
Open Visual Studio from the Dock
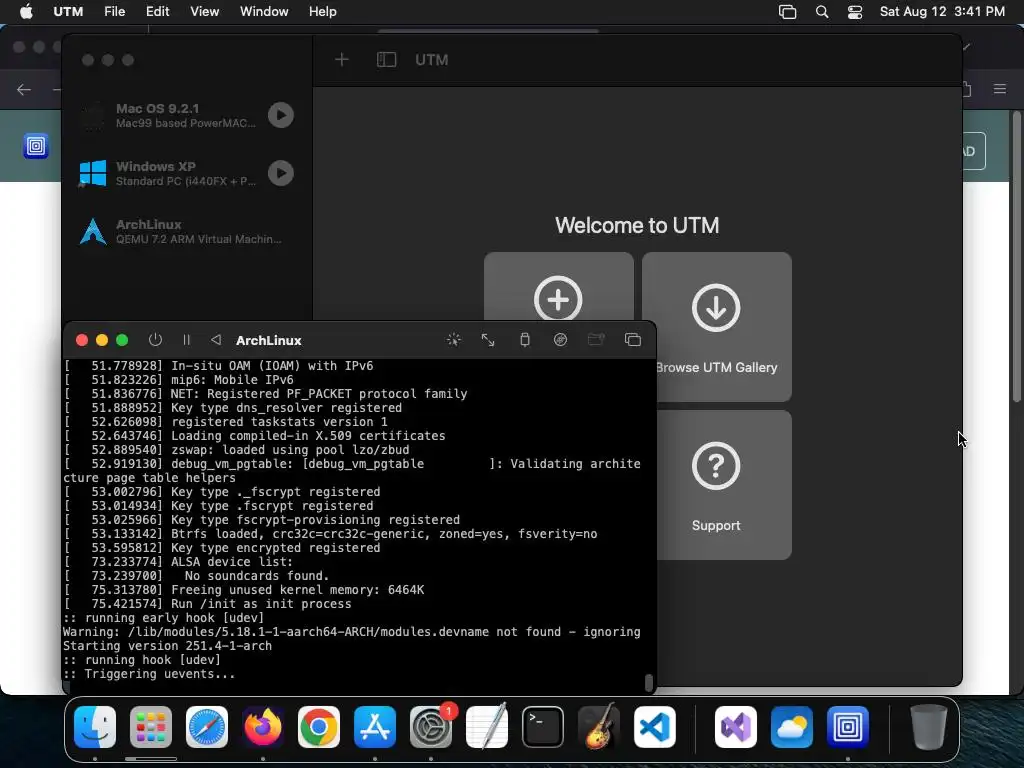(x=736, y=727)
